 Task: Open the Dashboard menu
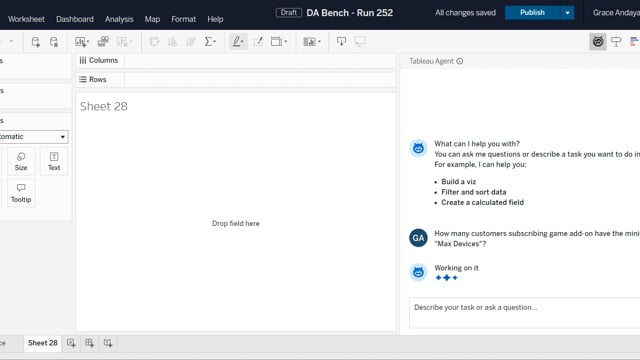pos(75,19)
